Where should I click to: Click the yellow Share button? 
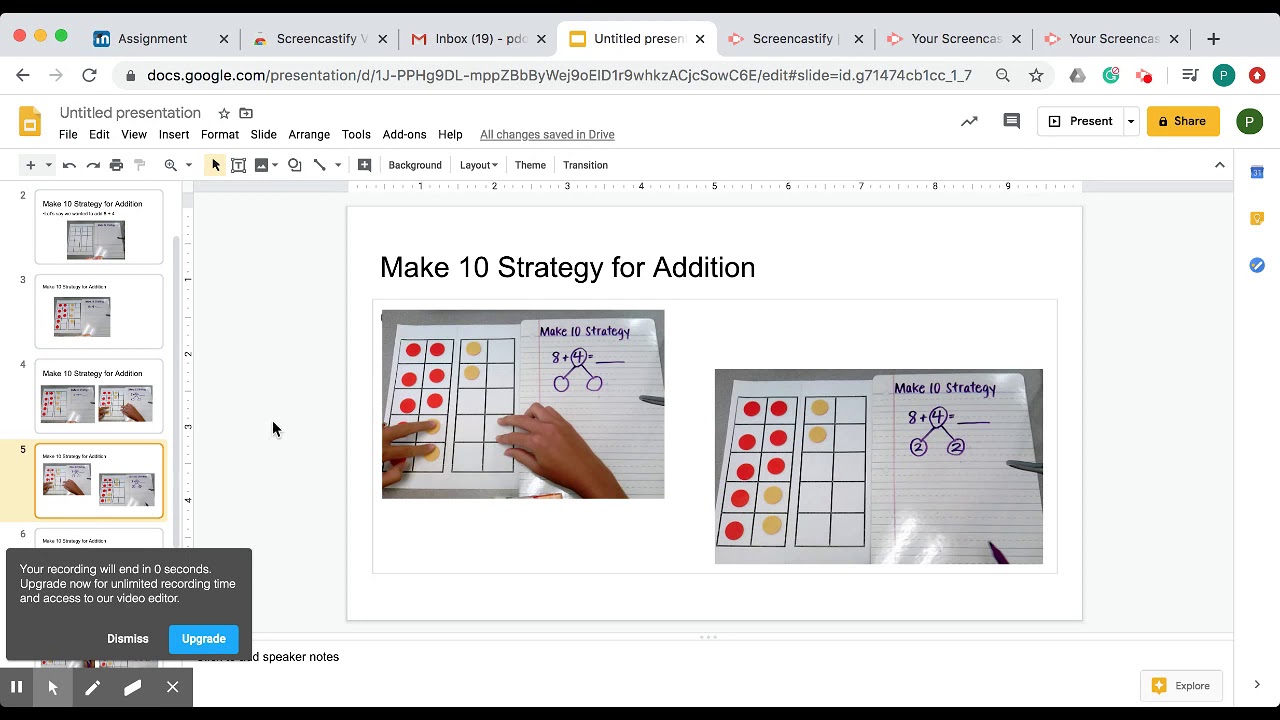click(x=1183, y=121)
